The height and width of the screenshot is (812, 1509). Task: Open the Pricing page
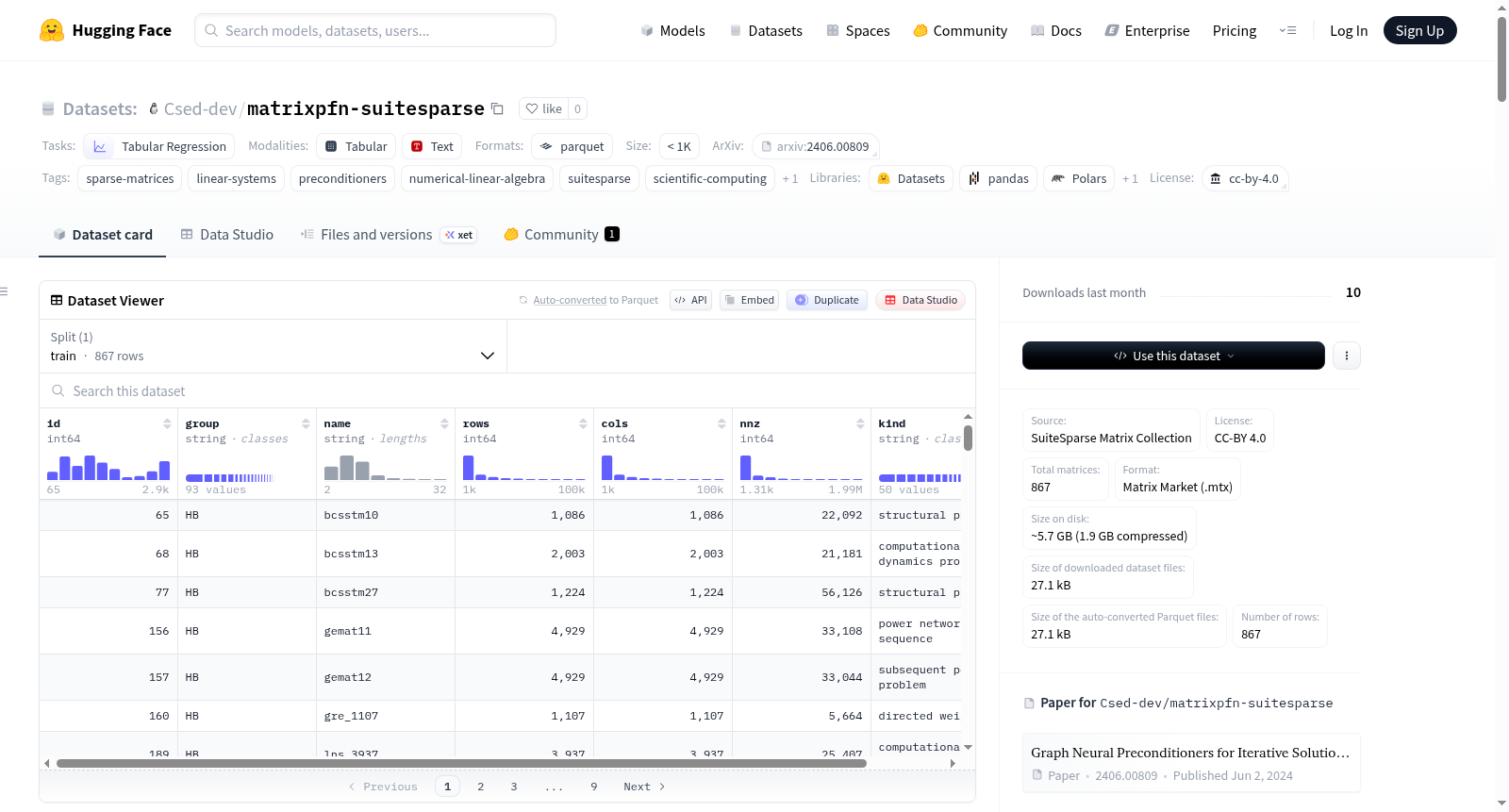pyautogui.click(x=1235, y=30)
